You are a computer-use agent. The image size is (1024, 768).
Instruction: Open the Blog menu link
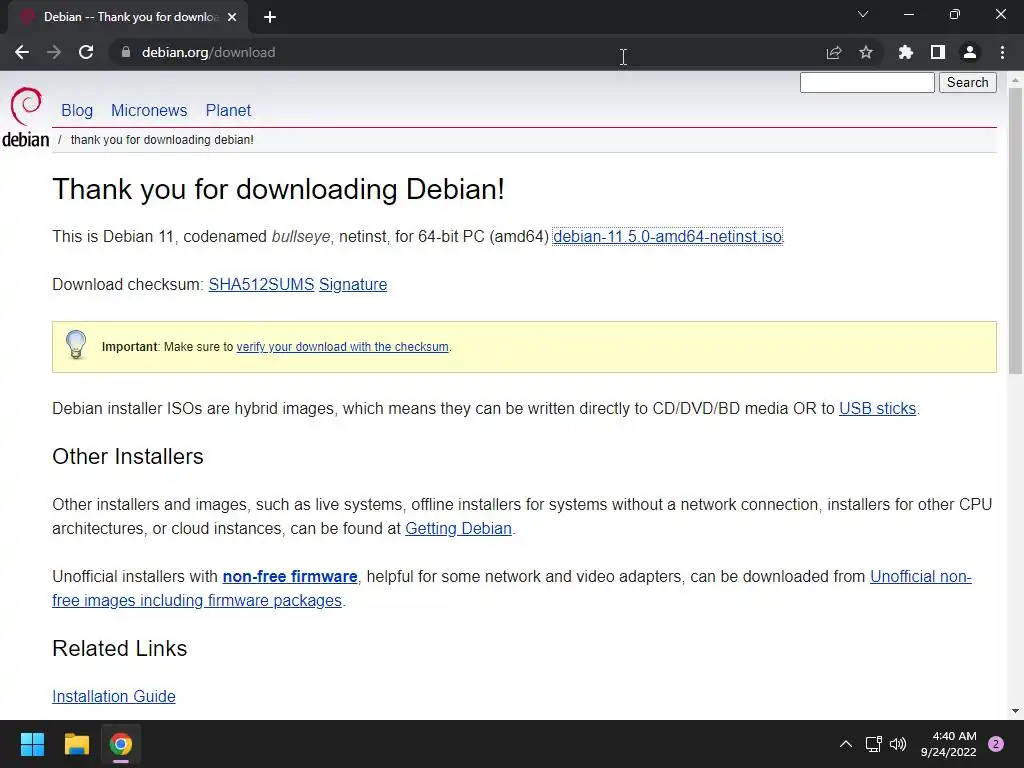[77, 110]
